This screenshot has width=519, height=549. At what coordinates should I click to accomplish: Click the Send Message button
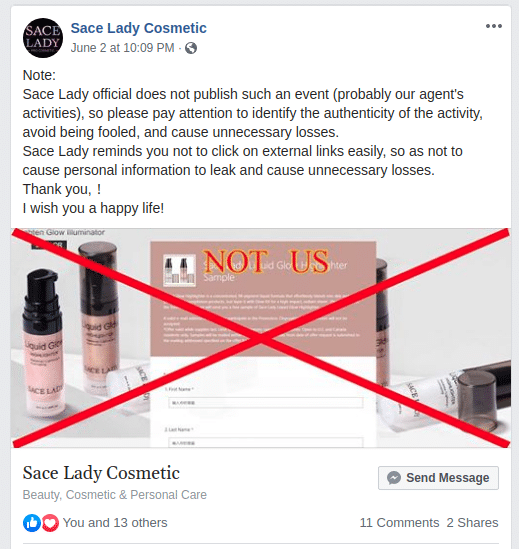pyautogui.click(x=438, y=478)
